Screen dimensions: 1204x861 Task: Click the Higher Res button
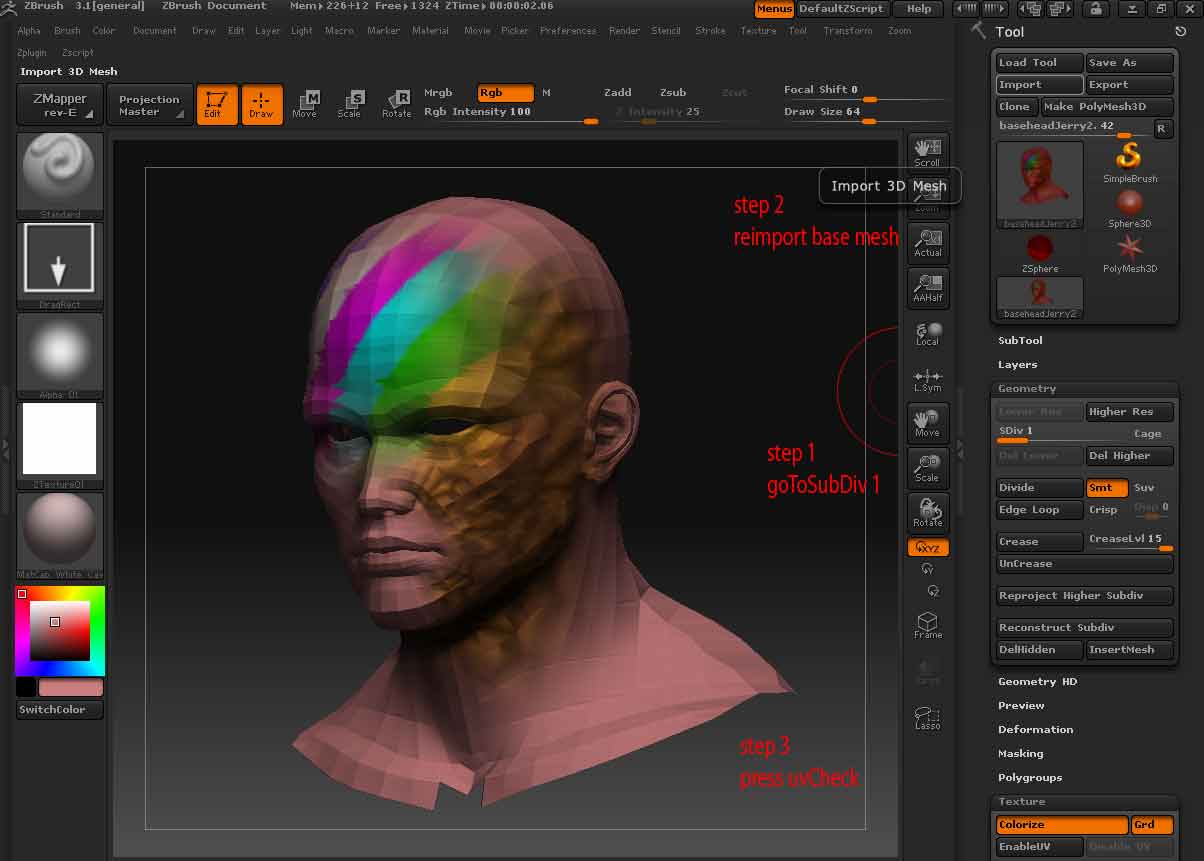[x=1130, y=412]
